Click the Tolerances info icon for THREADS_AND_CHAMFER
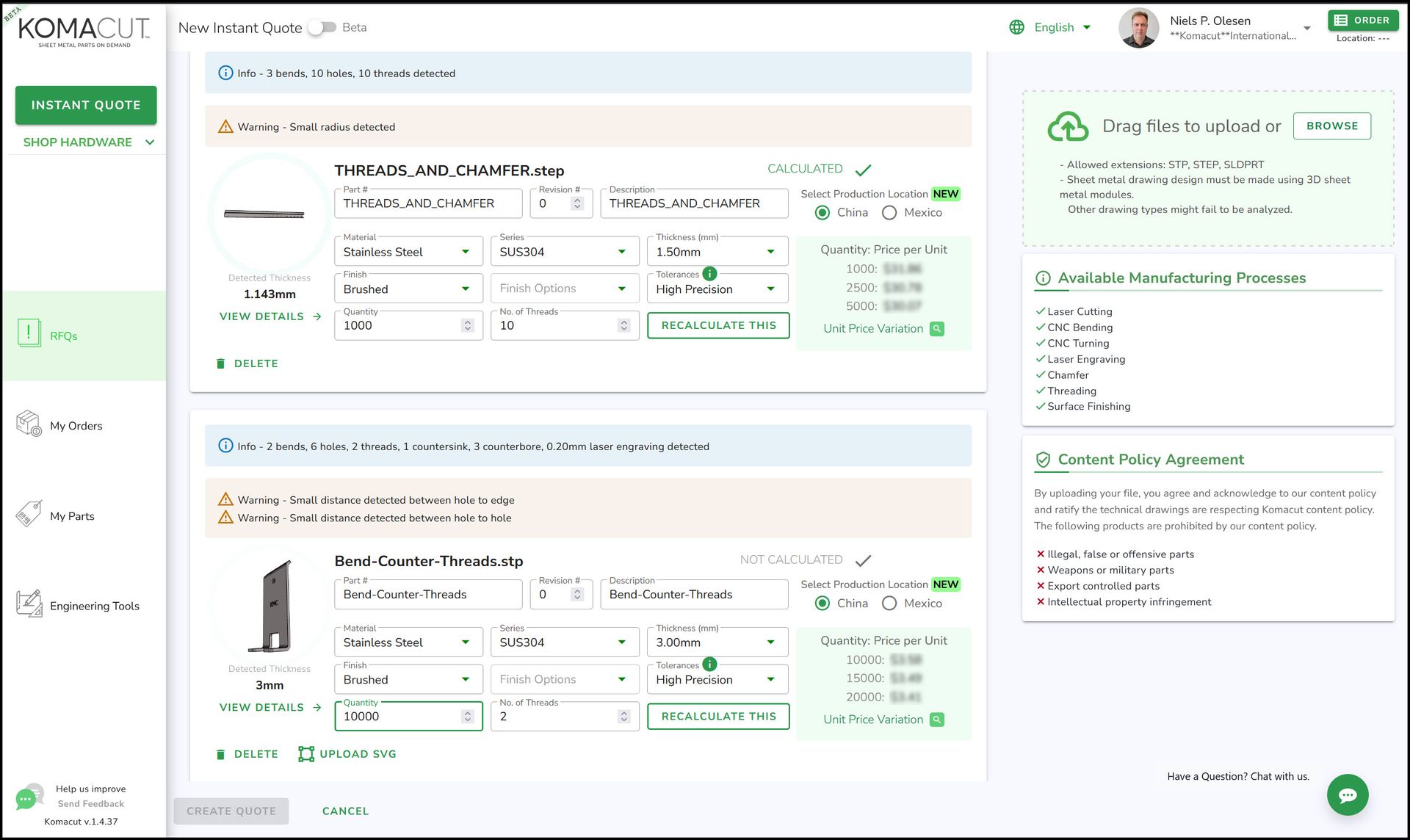The height and width of the screenshot is (840, 1410). tap(709, 274)
